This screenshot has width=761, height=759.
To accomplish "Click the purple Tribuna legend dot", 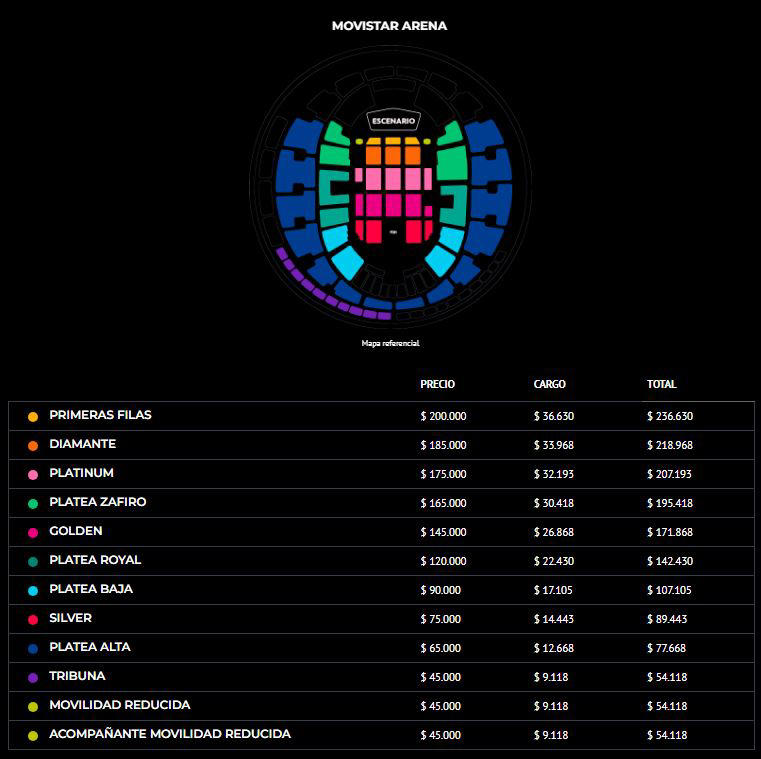I will pyautogui.click(x=33, y=677).
